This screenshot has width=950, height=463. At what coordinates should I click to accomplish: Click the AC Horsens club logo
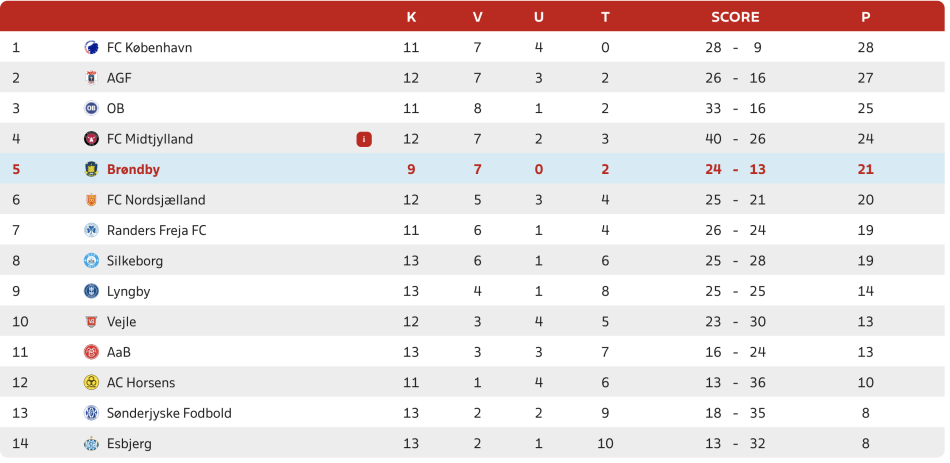(x=91, y=383)
